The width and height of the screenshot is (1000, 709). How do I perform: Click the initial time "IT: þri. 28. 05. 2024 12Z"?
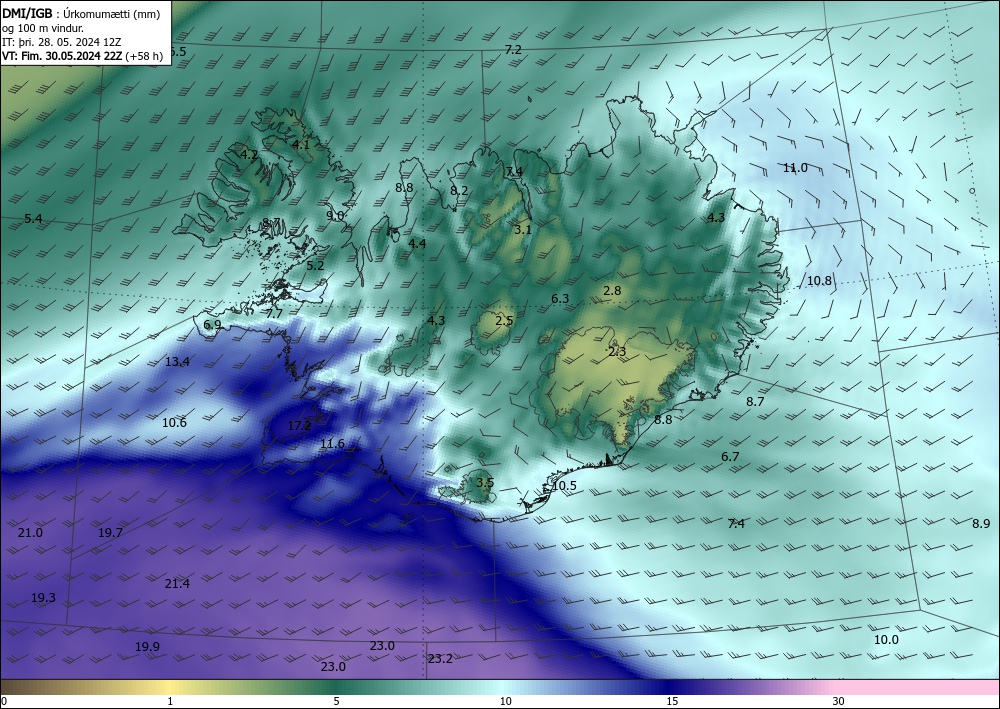[61, 42]
